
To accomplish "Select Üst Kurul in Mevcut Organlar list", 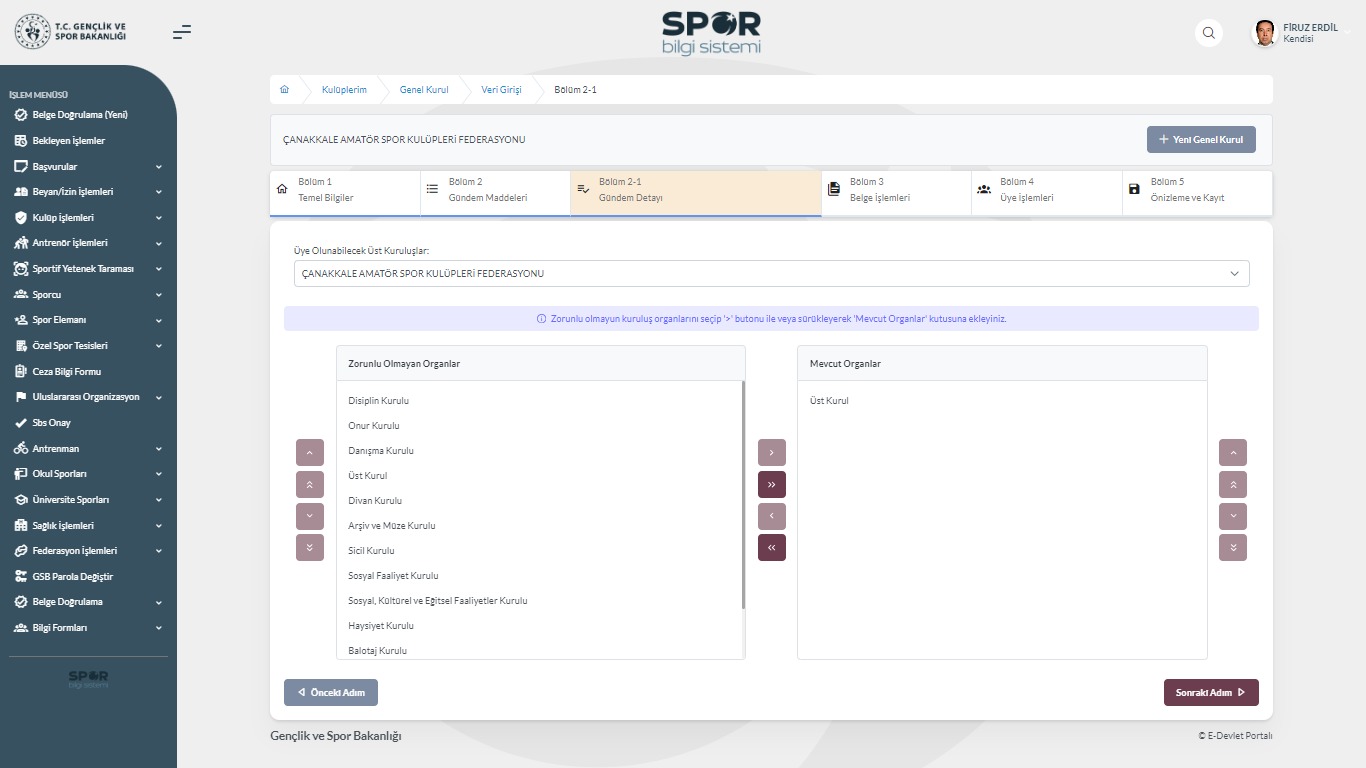I will click(1002, 401).
